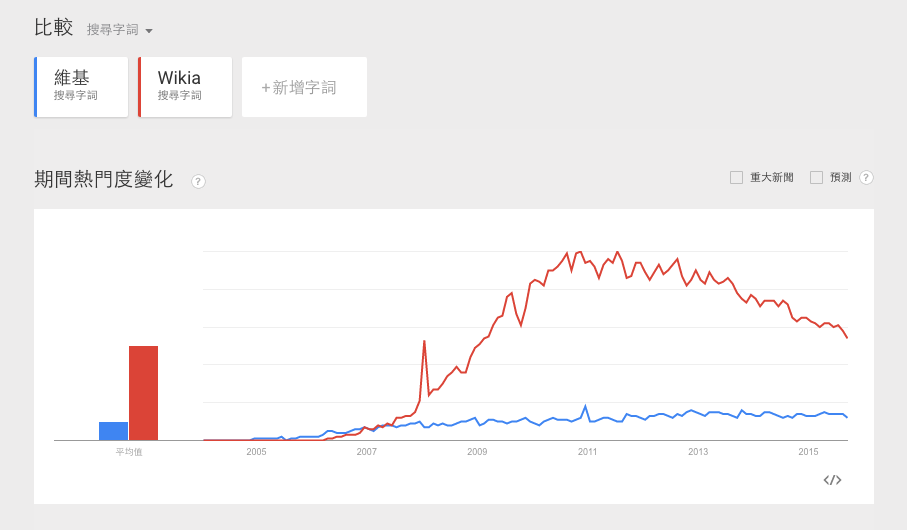Viewport: 907px width, 530px height.
Task: Click the blue average bar for 維基
Action: coord(113,431)
